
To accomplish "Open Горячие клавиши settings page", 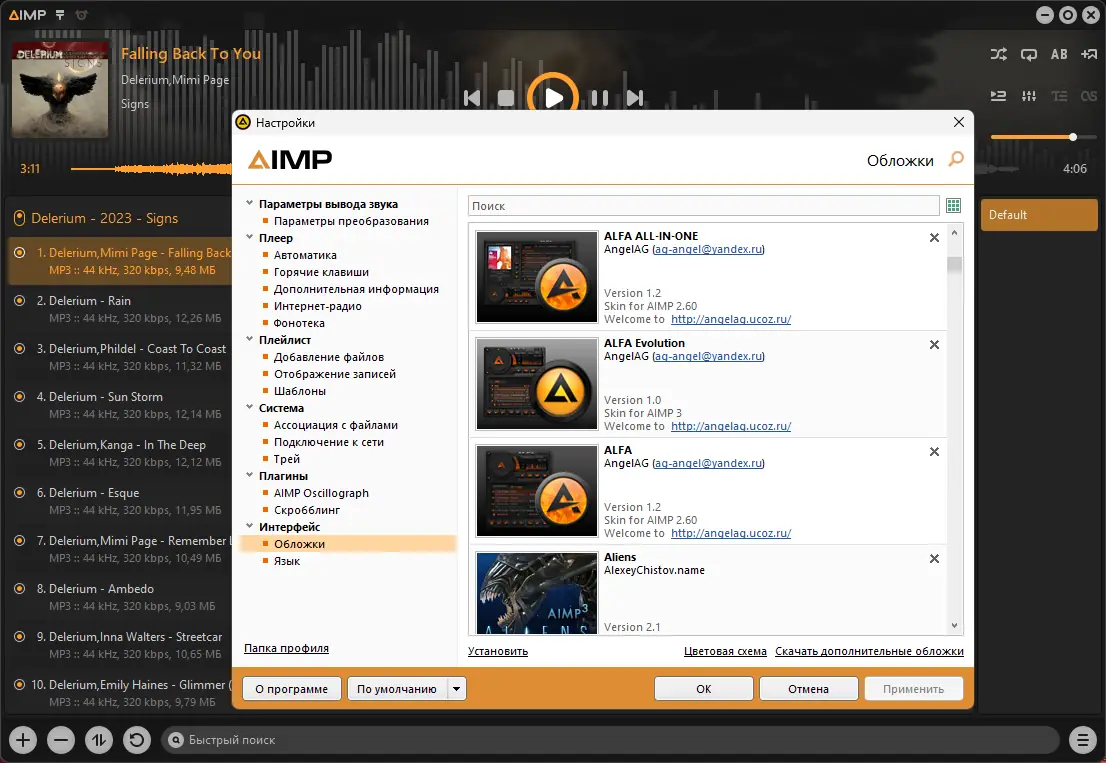I will click(321, 272).
